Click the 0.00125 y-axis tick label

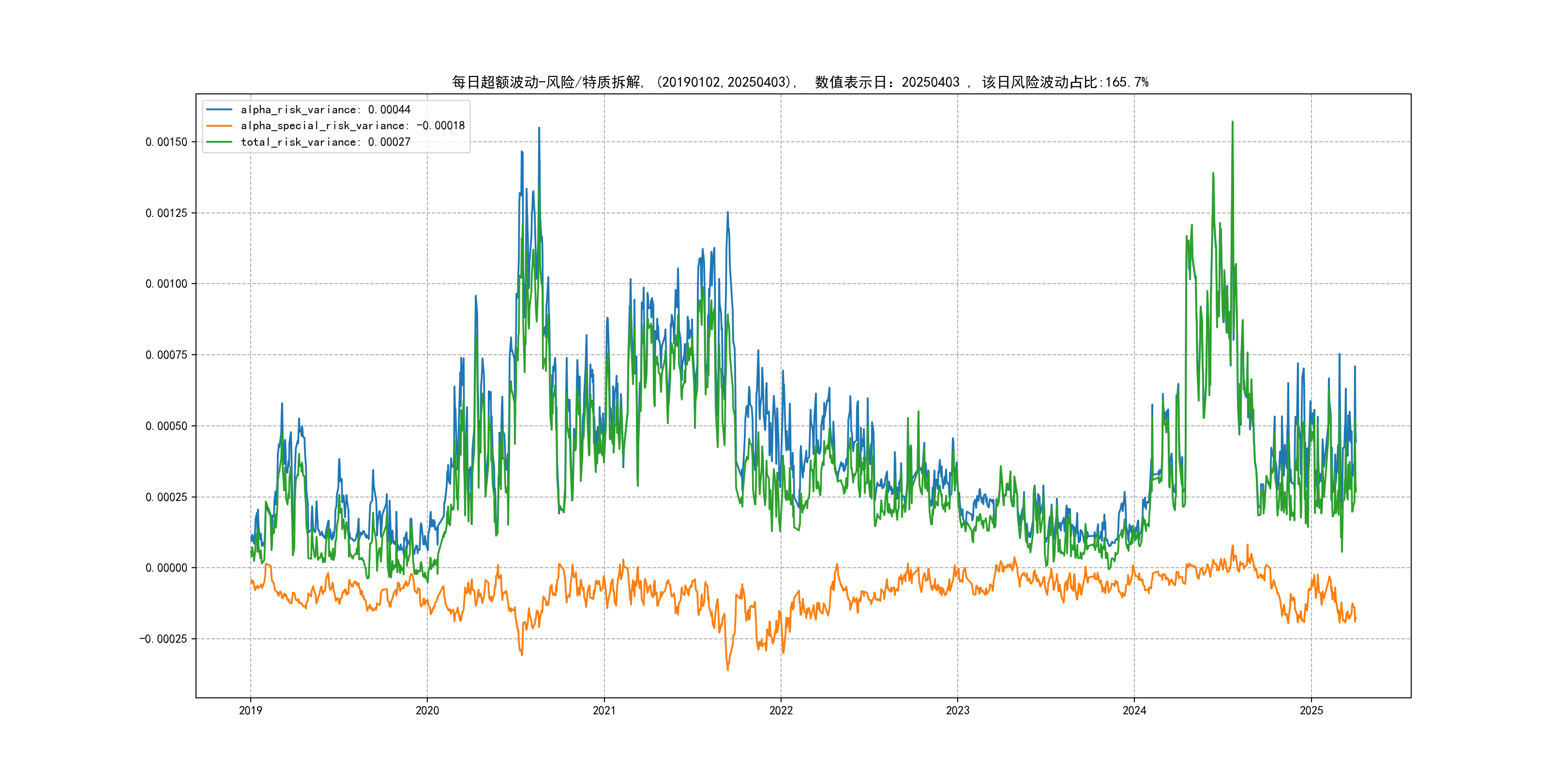pos(166,213)
